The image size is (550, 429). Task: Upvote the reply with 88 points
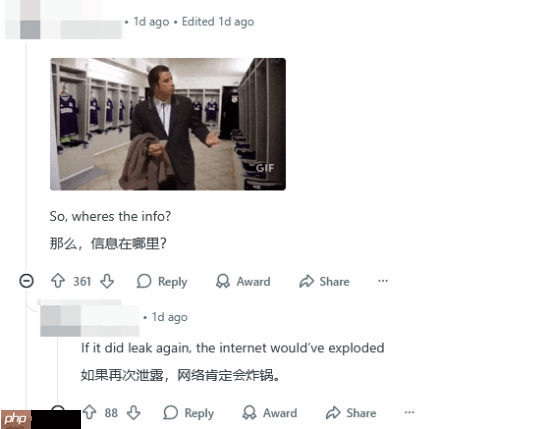click(x=89, y=413)
